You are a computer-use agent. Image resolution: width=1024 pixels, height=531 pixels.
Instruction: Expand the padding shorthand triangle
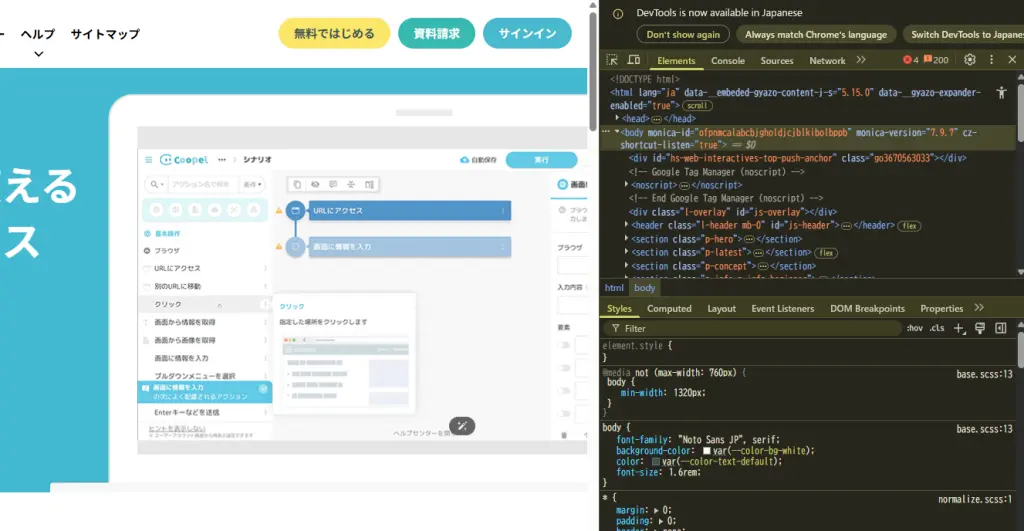tap(661, 521)
